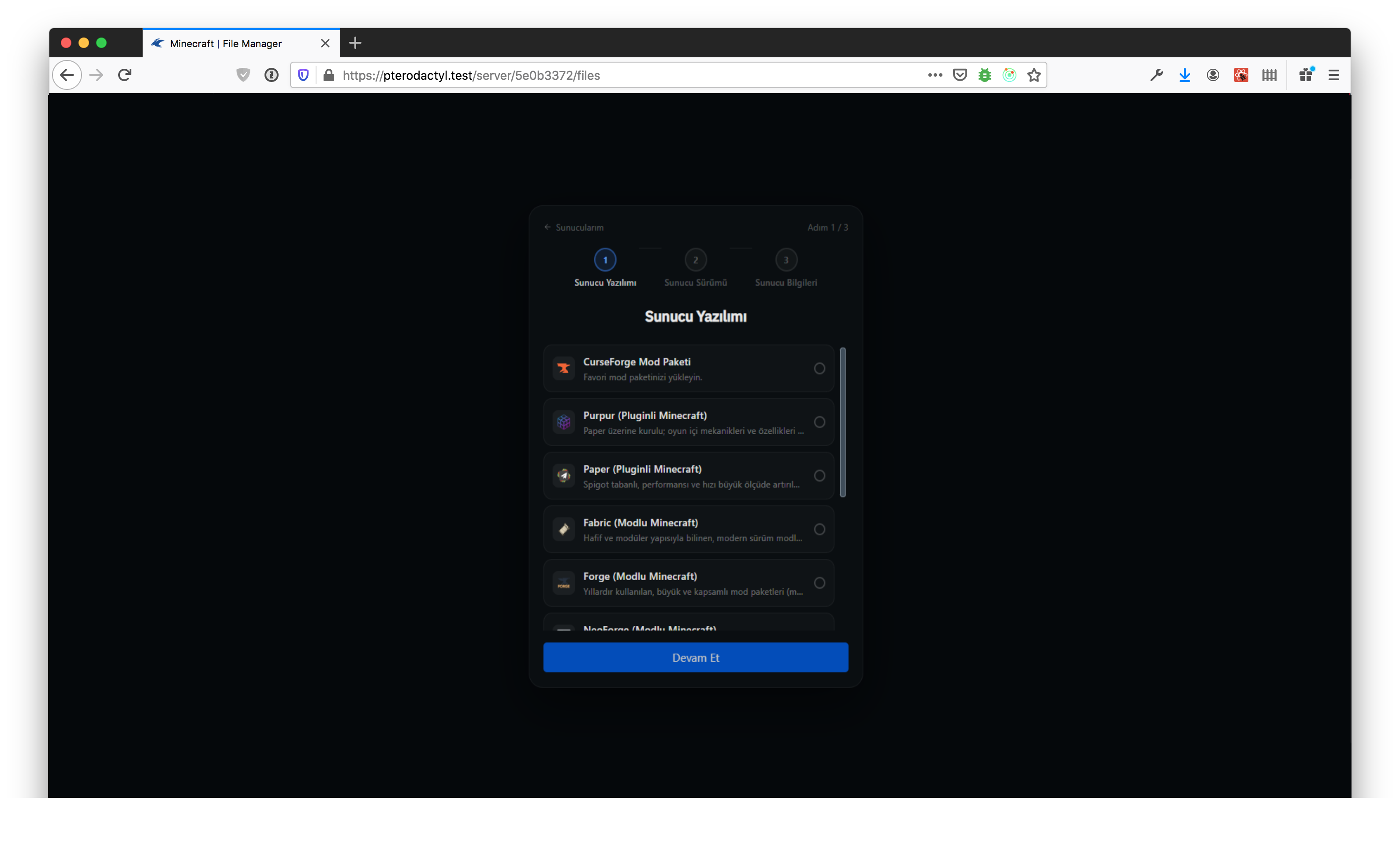Click the "Adım 1 / 3" step counter

(x=827, y=227)
